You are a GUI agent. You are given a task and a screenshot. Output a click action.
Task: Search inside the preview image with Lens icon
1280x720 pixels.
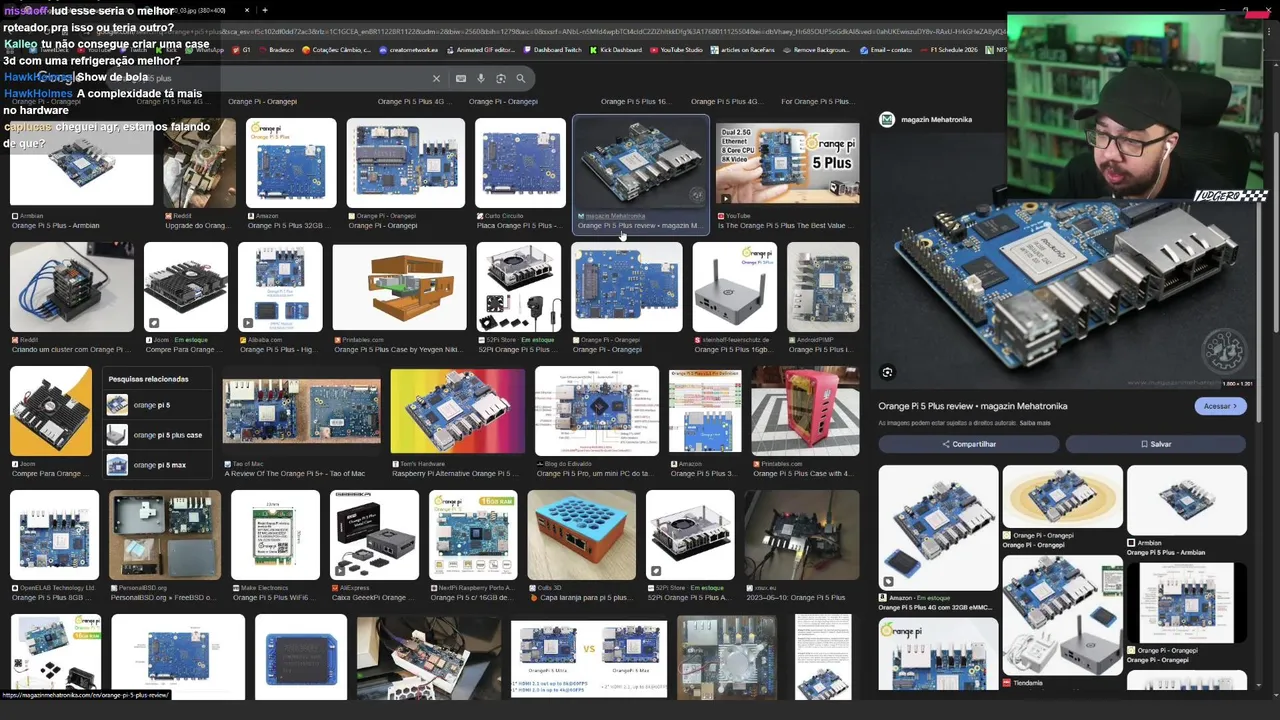coord(887,372)
